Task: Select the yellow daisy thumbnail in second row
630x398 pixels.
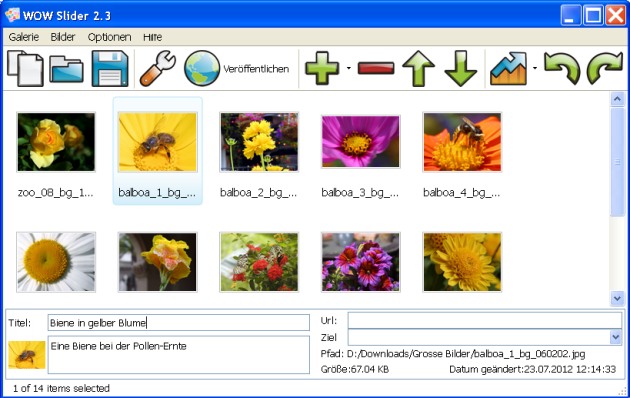Action: [x=462, y=262]
